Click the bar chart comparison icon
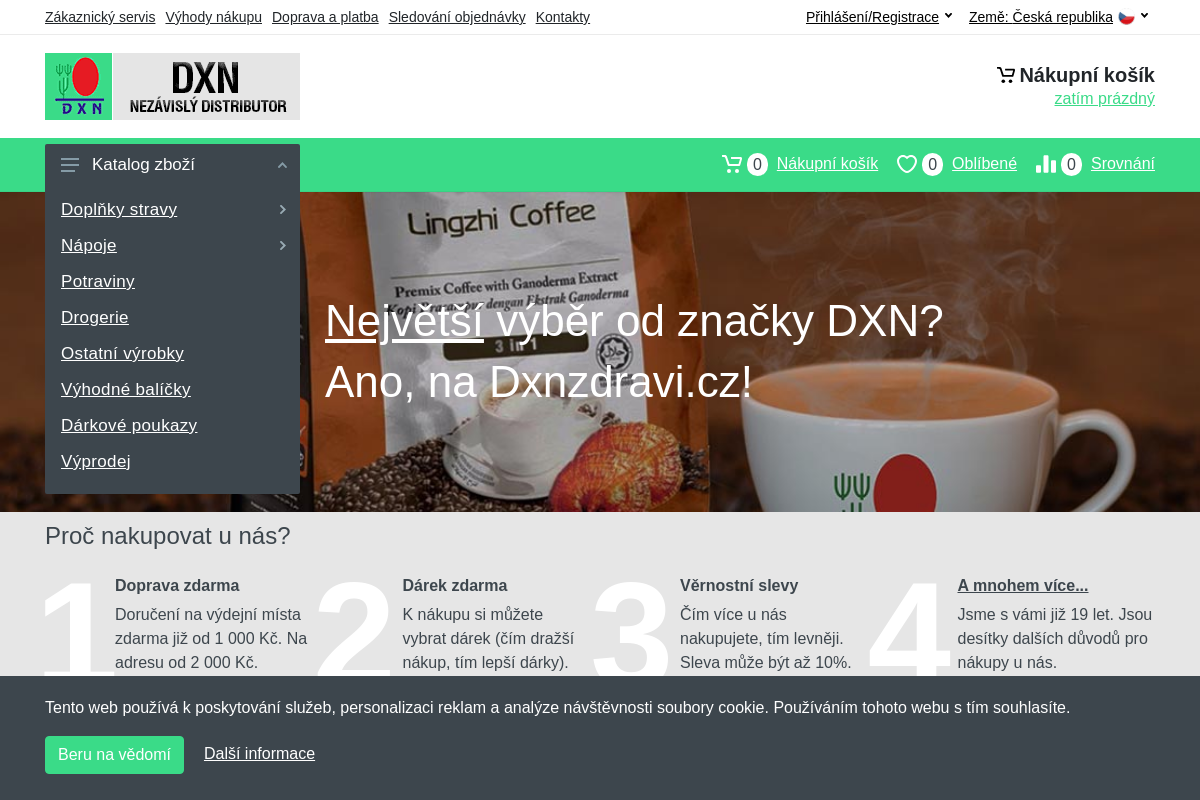The height and width of the screenshot is (800, 1200). 1046,164
